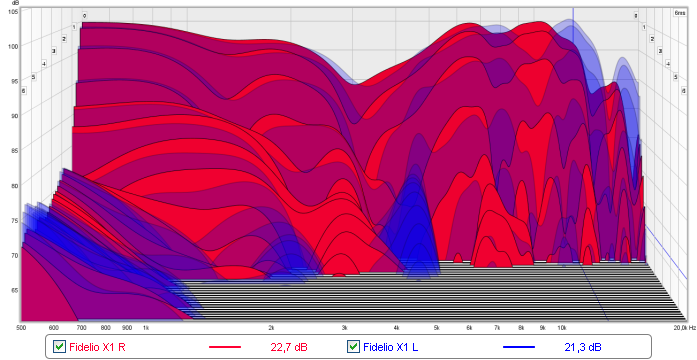Click the 80 dB level axis label

[x=15, y=186]
